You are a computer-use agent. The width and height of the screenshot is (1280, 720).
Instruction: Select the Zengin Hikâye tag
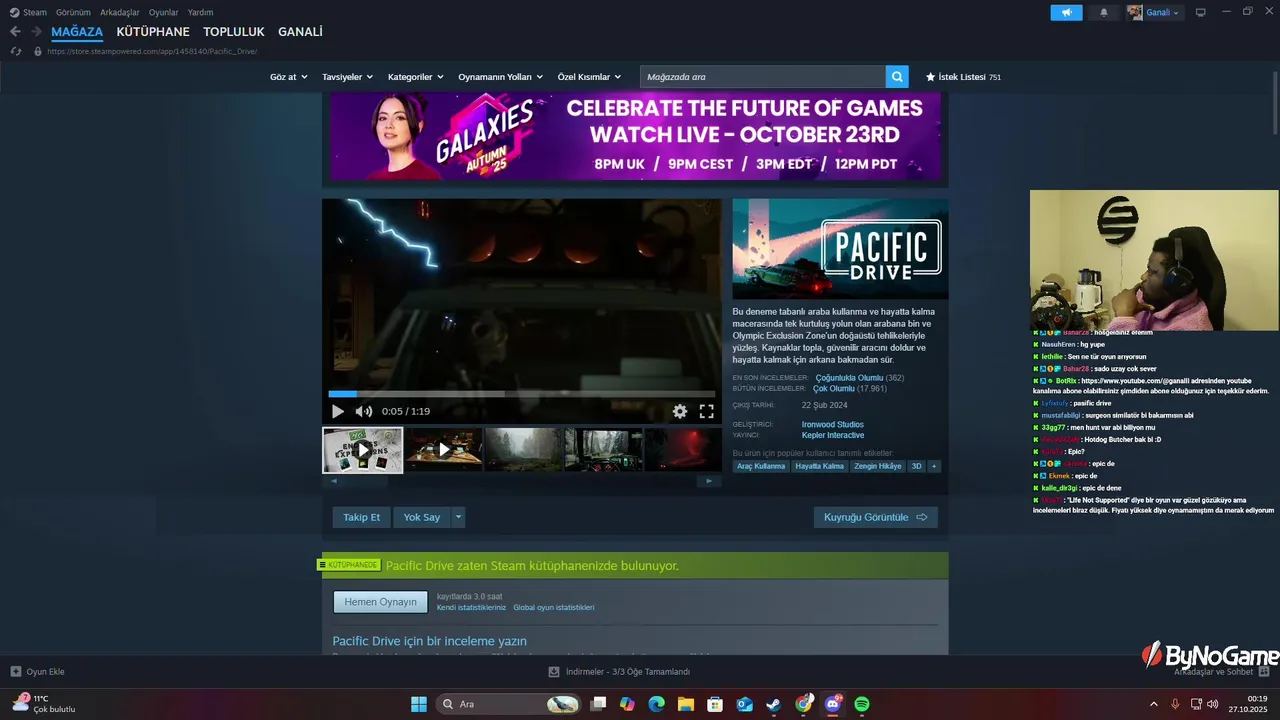878,466
